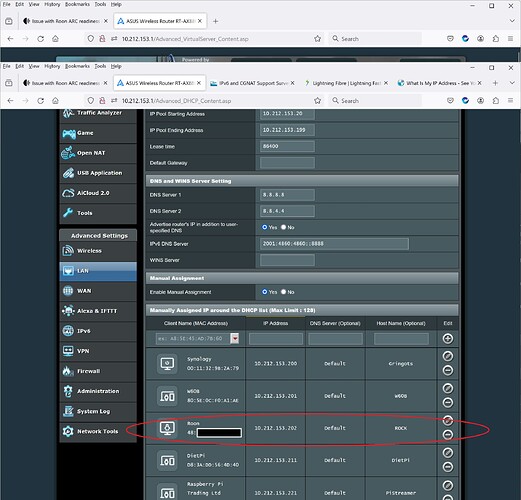Click the DNS Server 1 input field
The width and height of the screenshot is (521, 500).
point(287,195)
